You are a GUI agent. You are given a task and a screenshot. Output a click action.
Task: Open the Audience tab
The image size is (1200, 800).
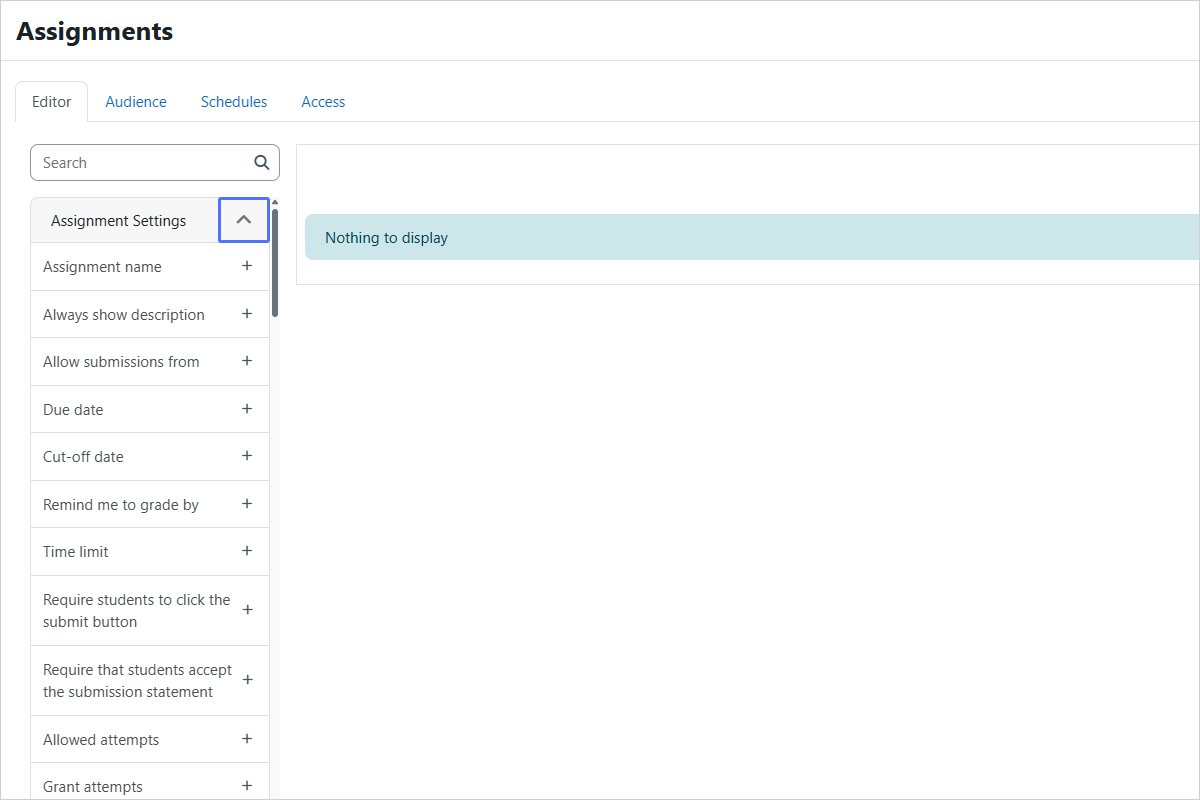(136, 102)
